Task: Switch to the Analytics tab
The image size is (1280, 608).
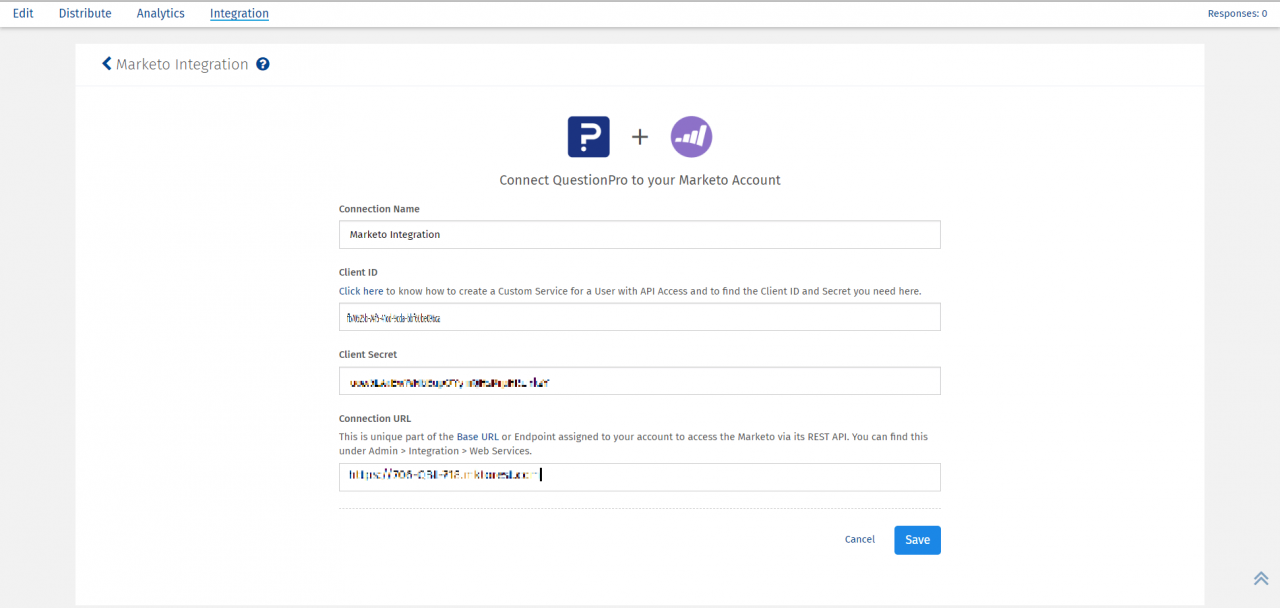Action: [160, 13]
